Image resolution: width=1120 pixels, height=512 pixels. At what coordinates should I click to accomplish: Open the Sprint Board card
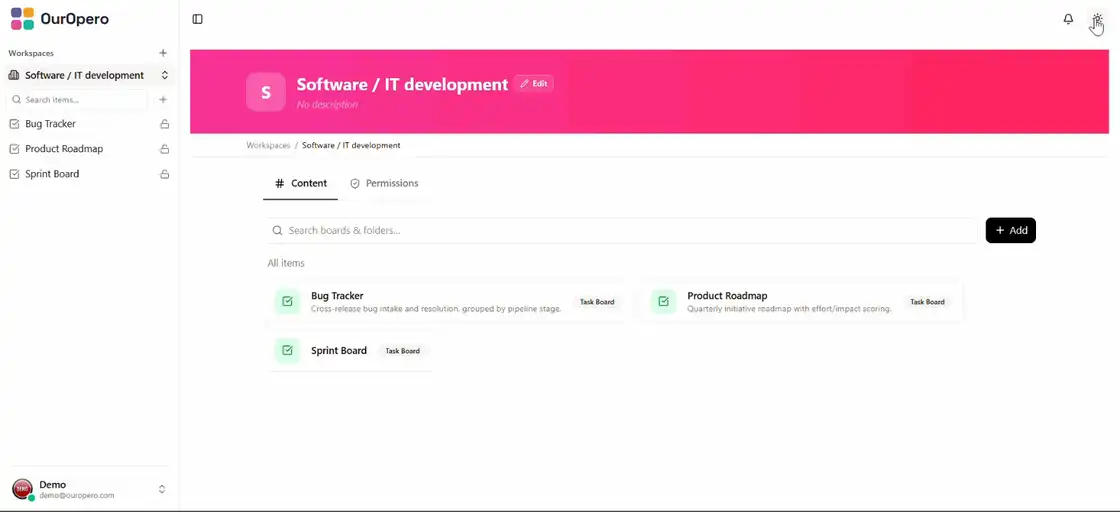(x=351, y=351)
